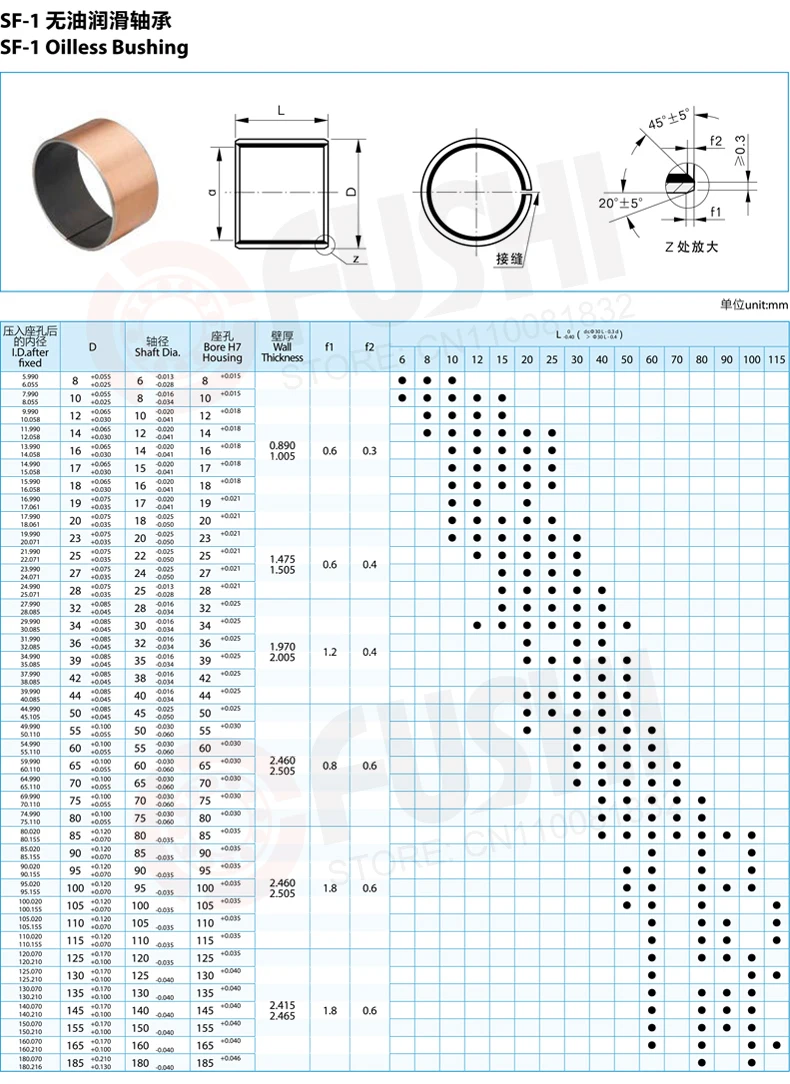Click the f1 value '0.8'
Screen dimensions: 790x1084
(x=330, y=766)
